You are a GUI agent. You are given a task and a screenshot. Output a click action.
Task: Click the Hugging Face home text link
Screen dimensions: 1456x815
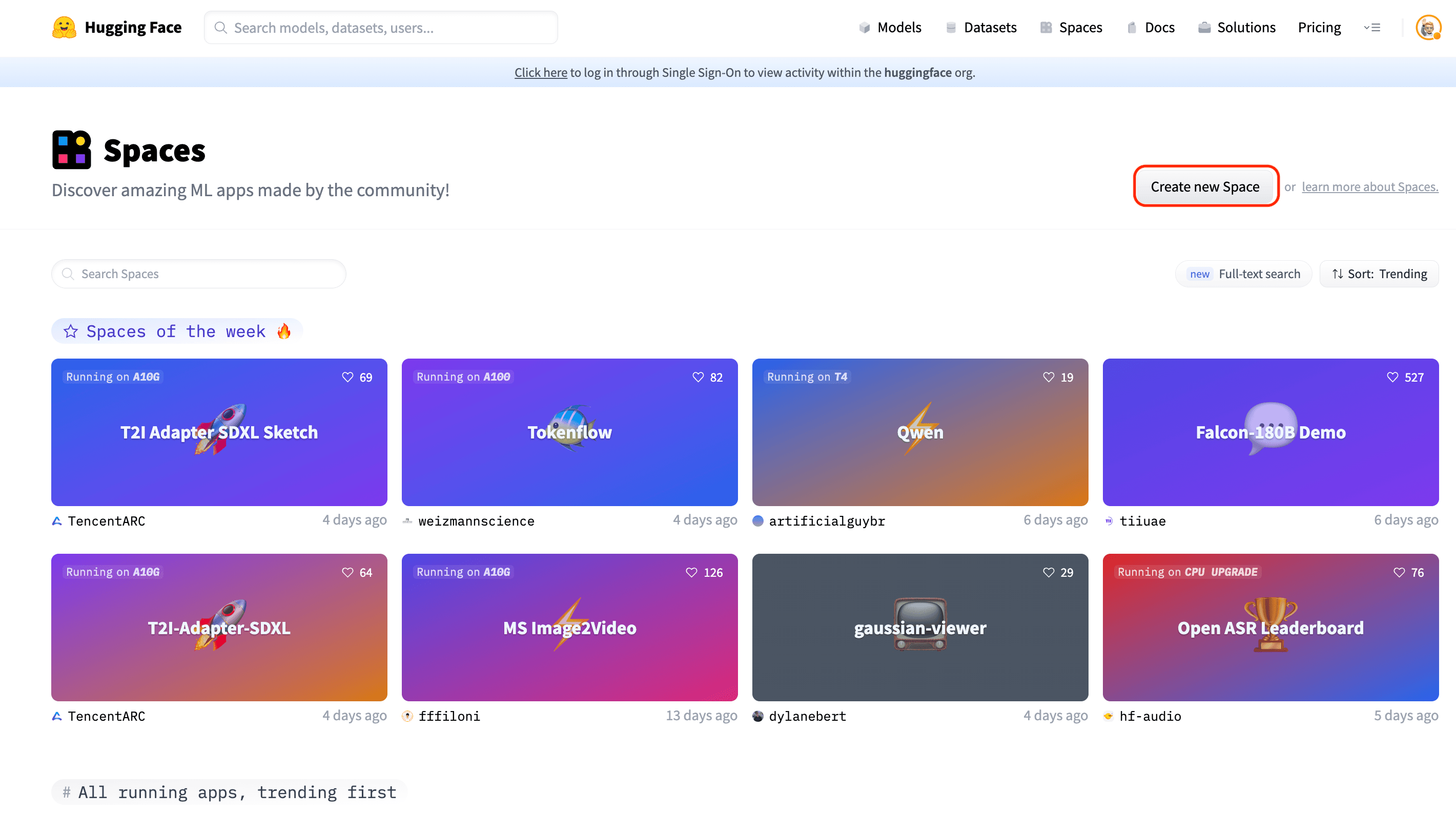(133, 27)
